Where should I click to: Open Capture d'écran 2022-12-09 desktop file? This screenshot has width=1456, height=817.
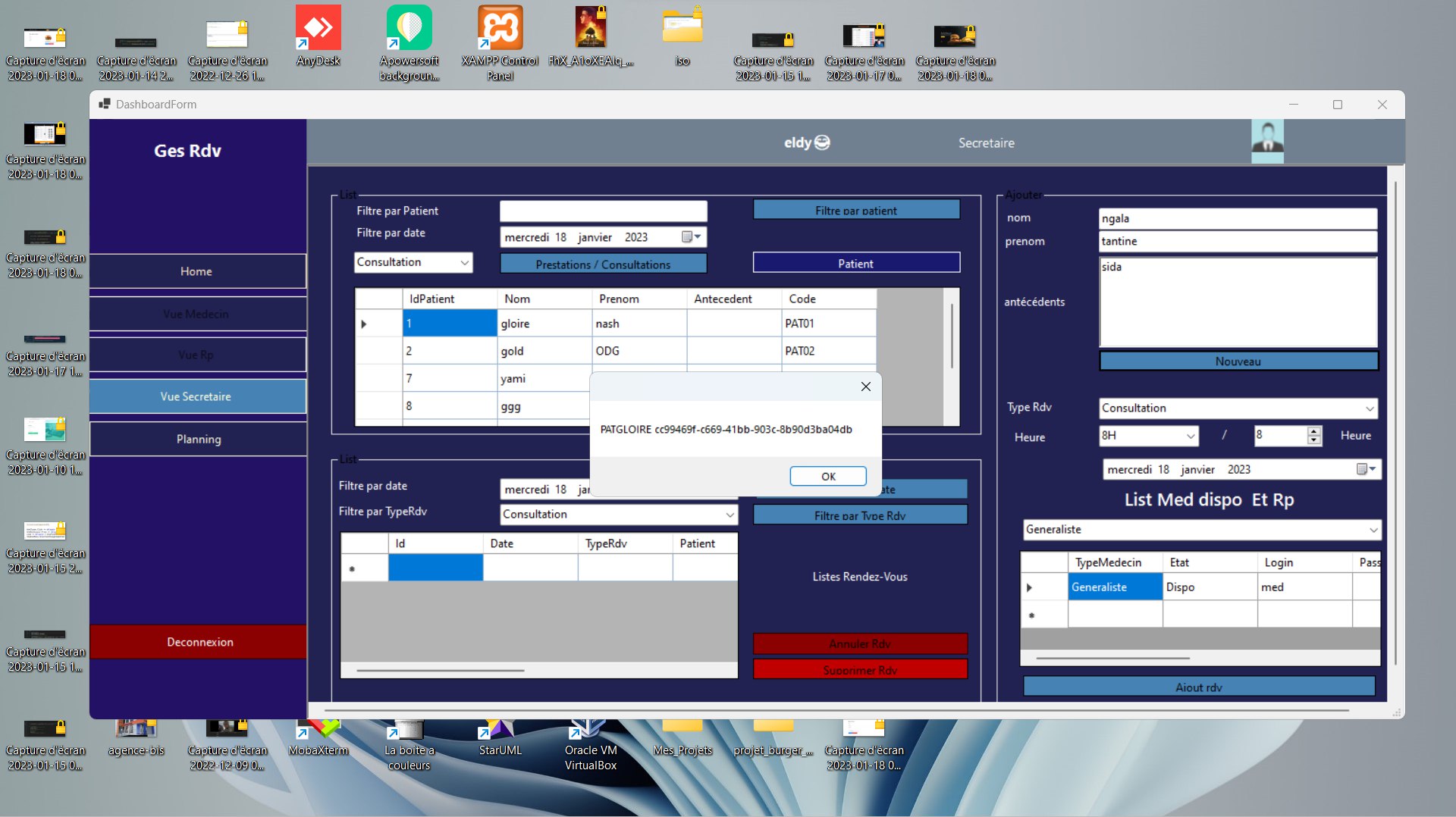coord(227,746)
